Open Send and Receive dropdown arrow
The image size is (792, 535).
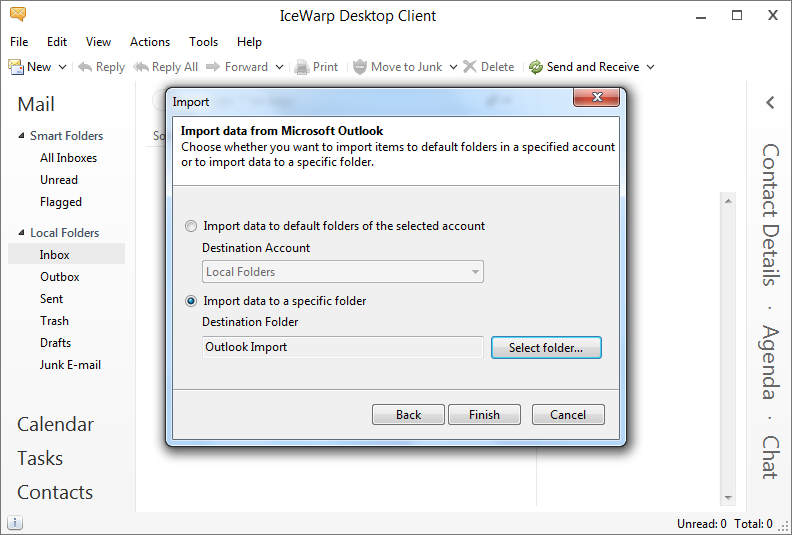[651, 67]
